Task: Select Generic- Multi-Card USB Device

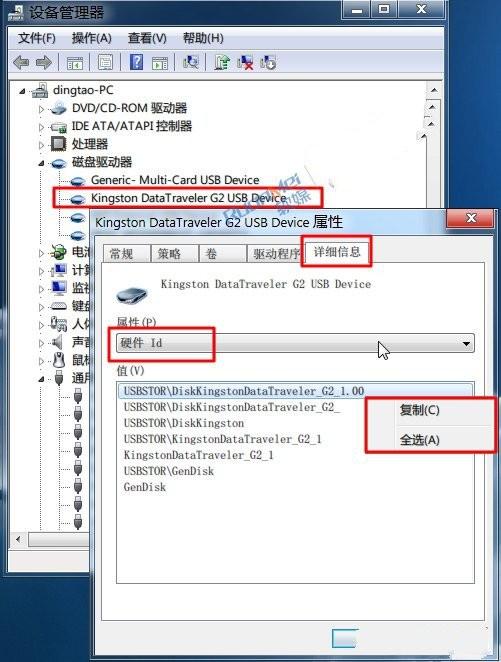Action: 175,180
